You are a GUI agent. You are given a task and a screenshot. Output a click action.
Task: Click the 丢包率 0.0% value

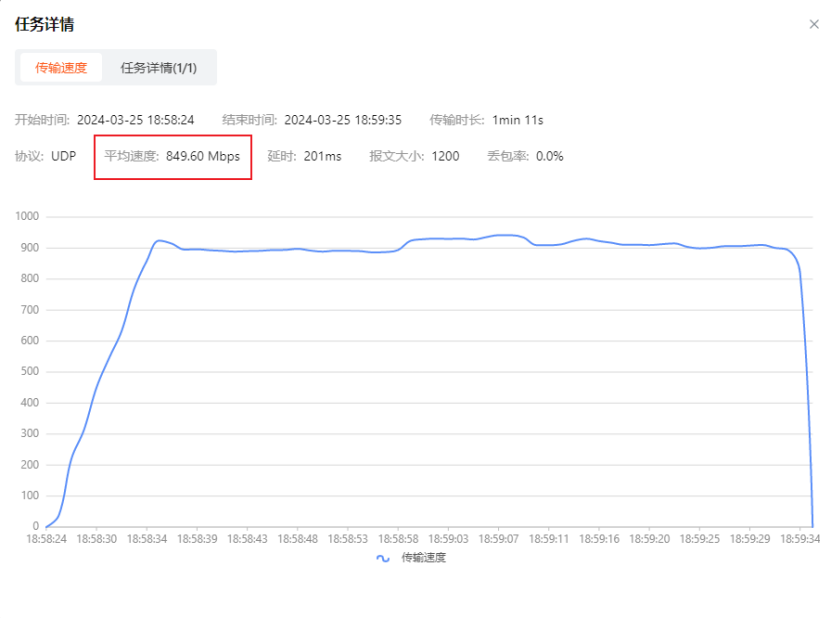(549, 156)
